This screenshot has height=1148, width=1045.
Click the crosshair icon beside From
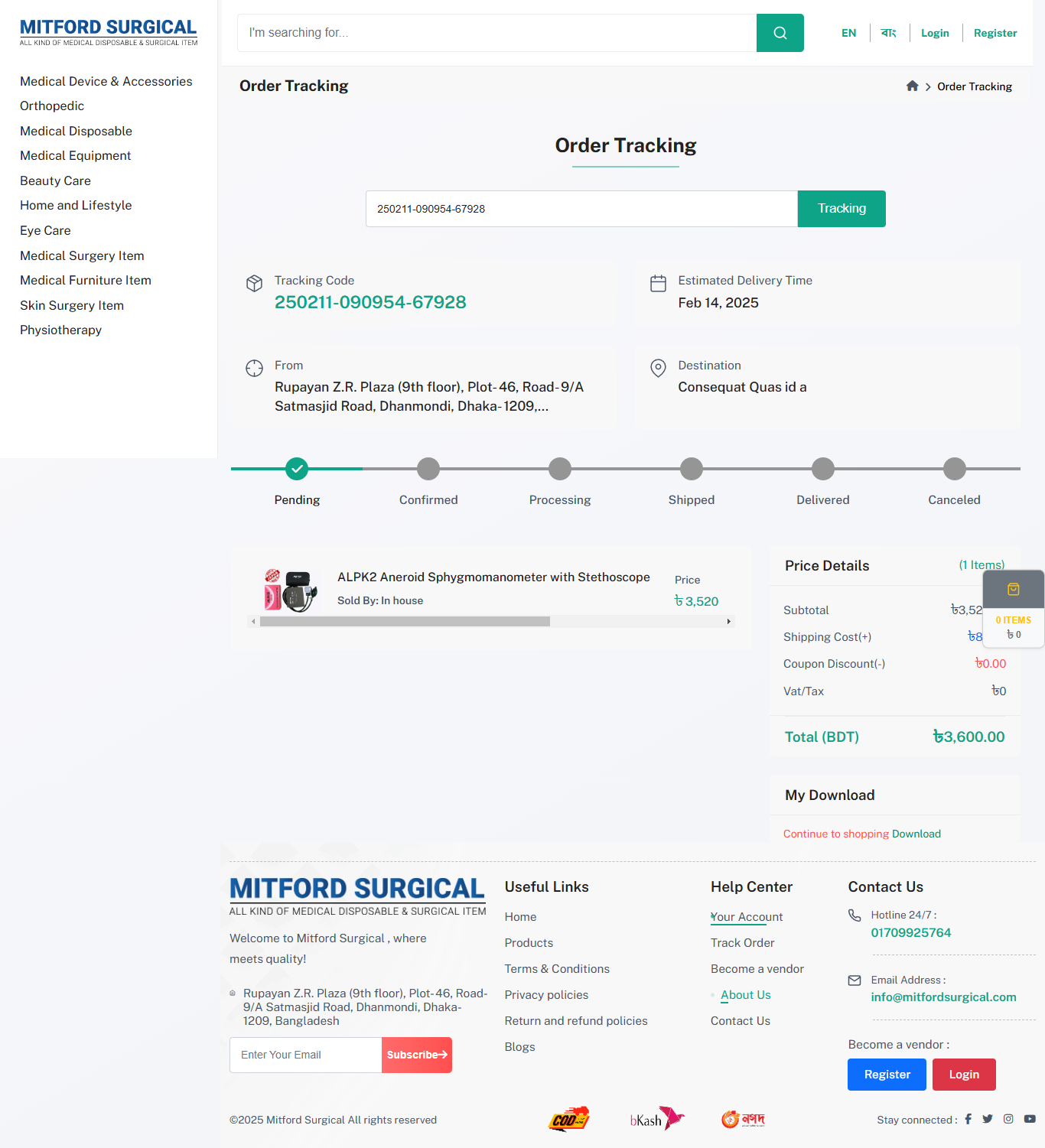pyautogui.click(x=254, y=368)
